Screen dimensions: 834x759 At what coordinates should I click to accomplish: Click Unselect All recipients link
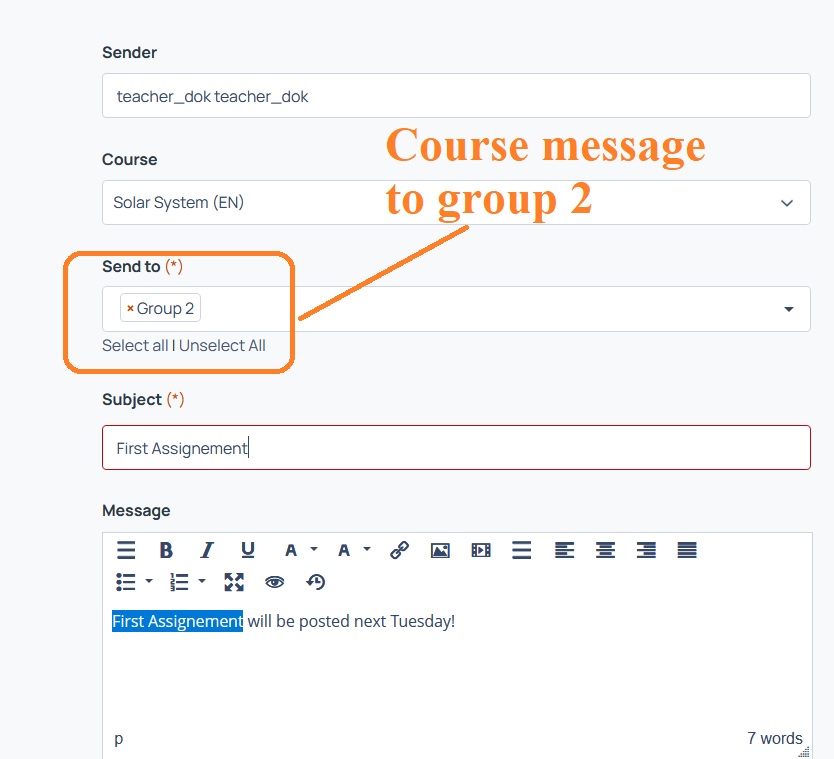pos(222,346)
